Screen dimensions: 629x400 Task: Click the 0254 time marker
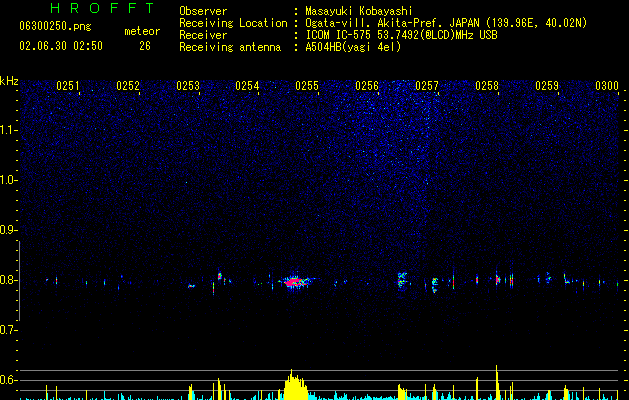pyautogui.click(x=247, y=86)
